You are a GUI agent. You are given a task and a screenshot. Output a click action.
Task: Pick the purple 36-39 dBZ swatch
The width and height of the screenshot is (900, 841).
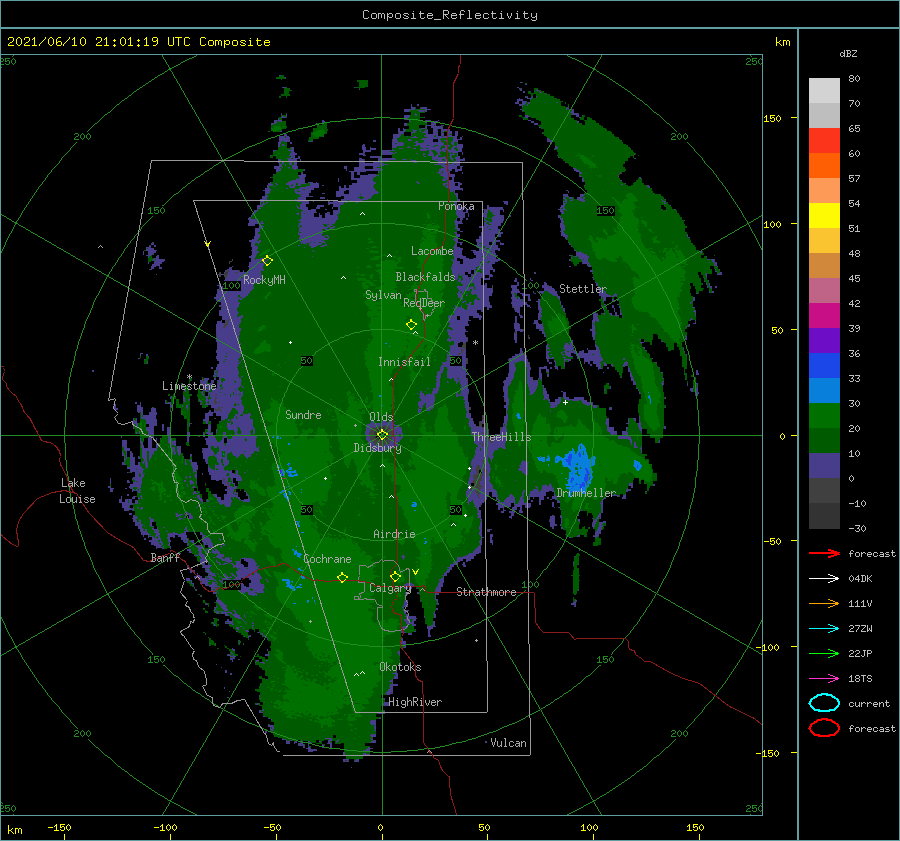click(824, 341)
